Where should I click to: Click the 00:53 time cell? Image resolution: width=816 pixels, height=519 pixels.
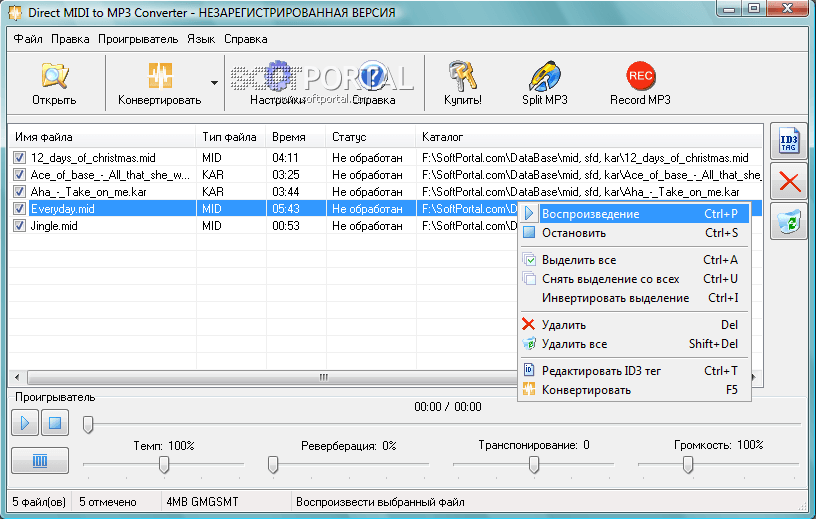(x=286, y=226)
